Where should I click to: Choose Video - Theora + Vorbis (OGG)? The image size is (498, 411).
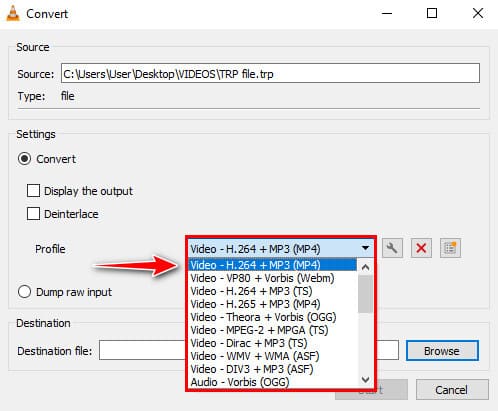tap(272, 317)
